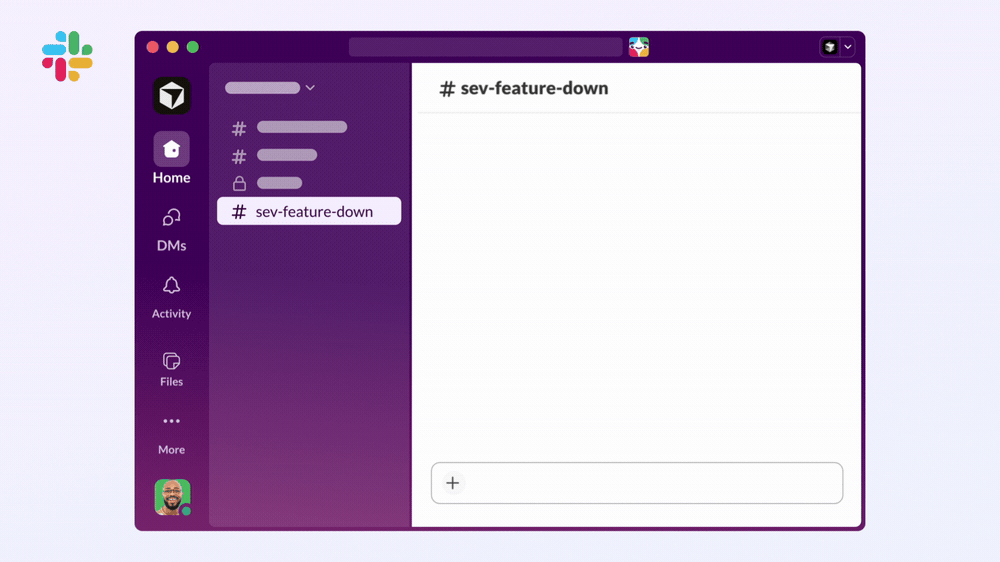The height and width of the screenshot is (562, 1000).
Task: Open the private channel with the lock icon
Action: coord(278,183)
